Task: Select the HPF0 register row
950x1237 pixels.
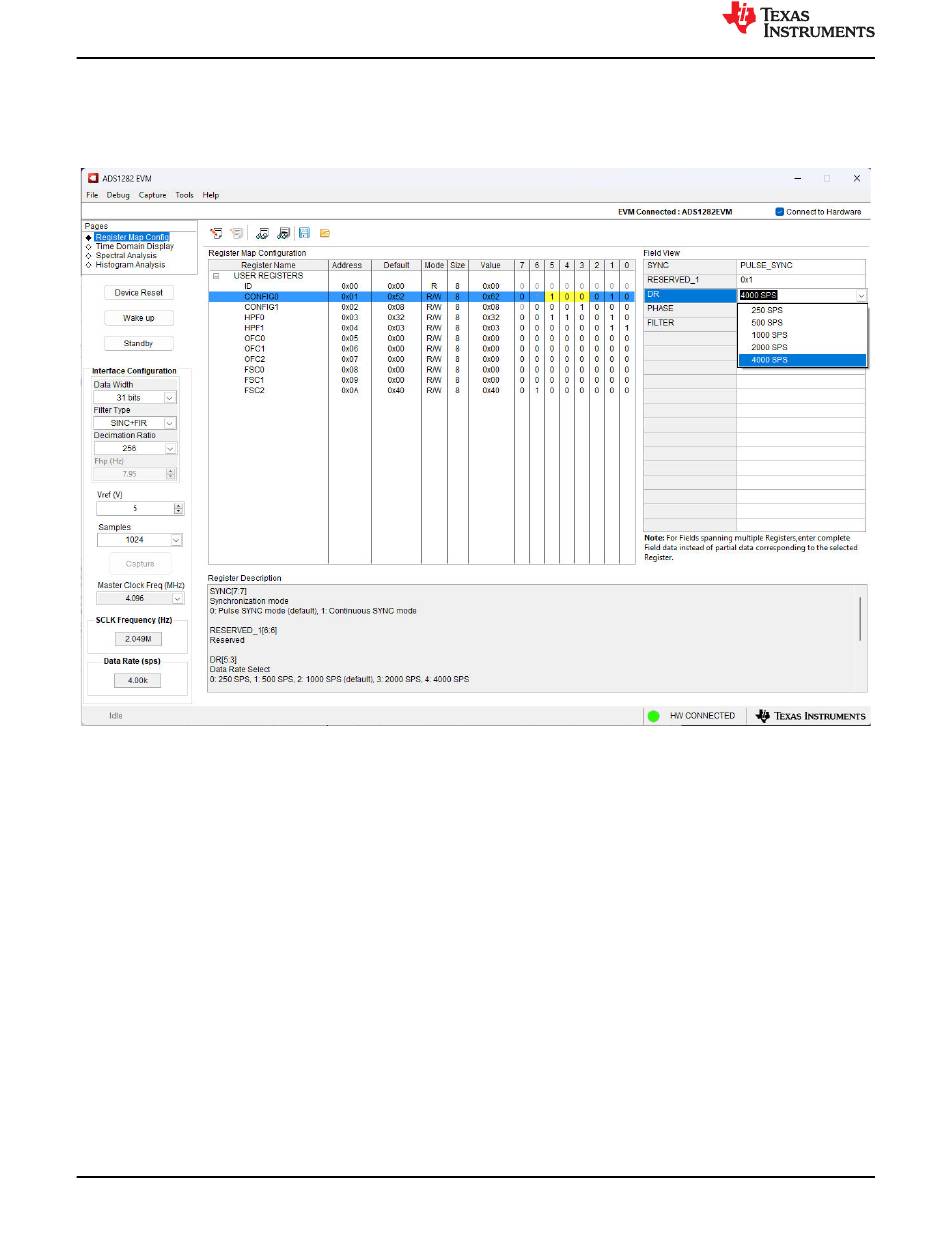Action: (x=421, y=317)
